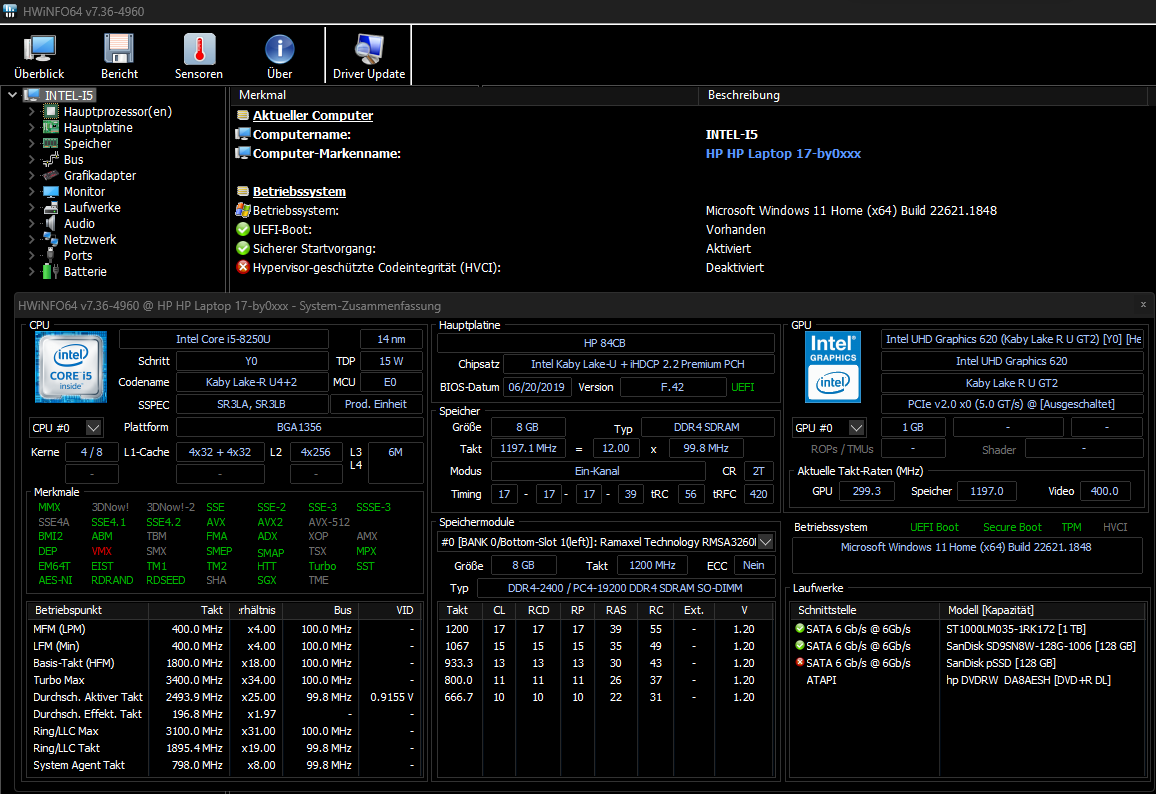Select Grafikadapter in the tree

pos(100,175)
